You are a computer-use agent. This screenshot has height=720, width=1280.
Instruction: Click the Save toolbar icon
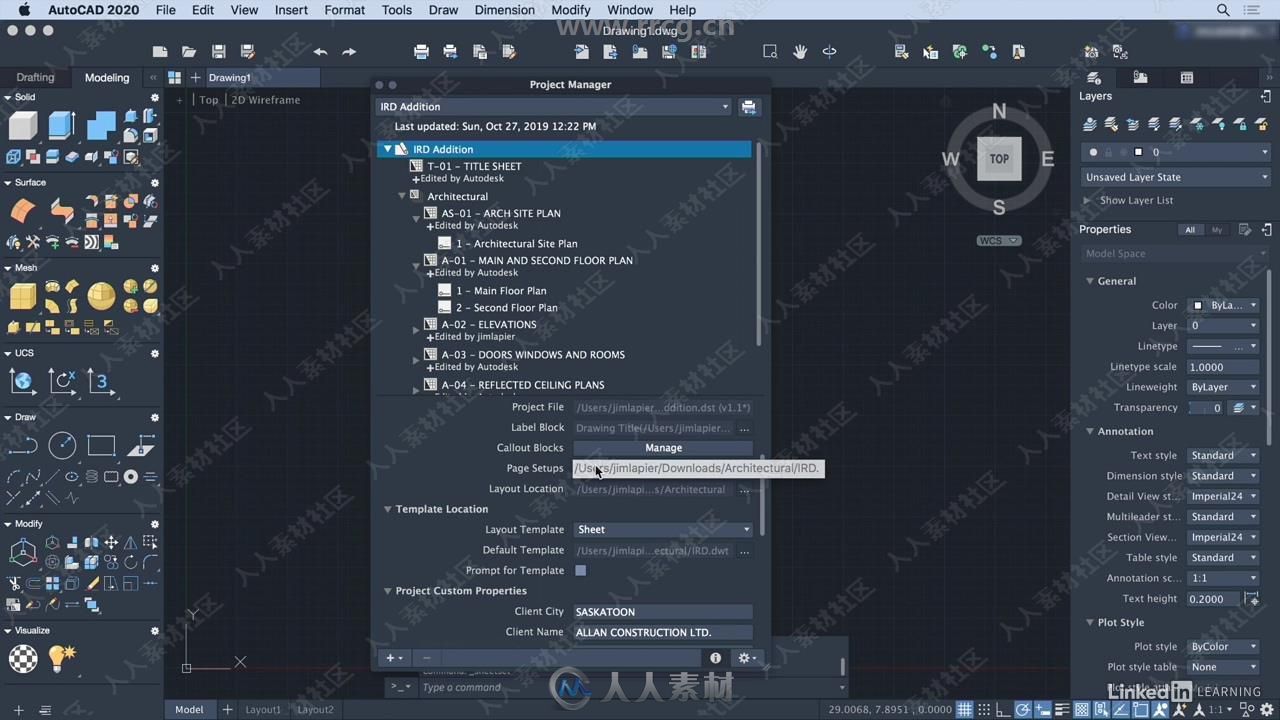(218, 52)
